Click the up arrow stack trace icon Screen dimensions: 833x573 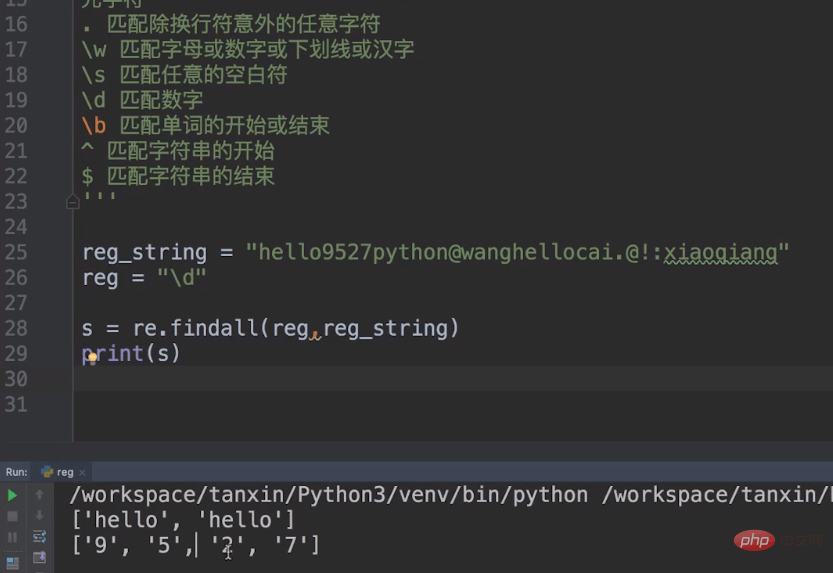point(39,495)
